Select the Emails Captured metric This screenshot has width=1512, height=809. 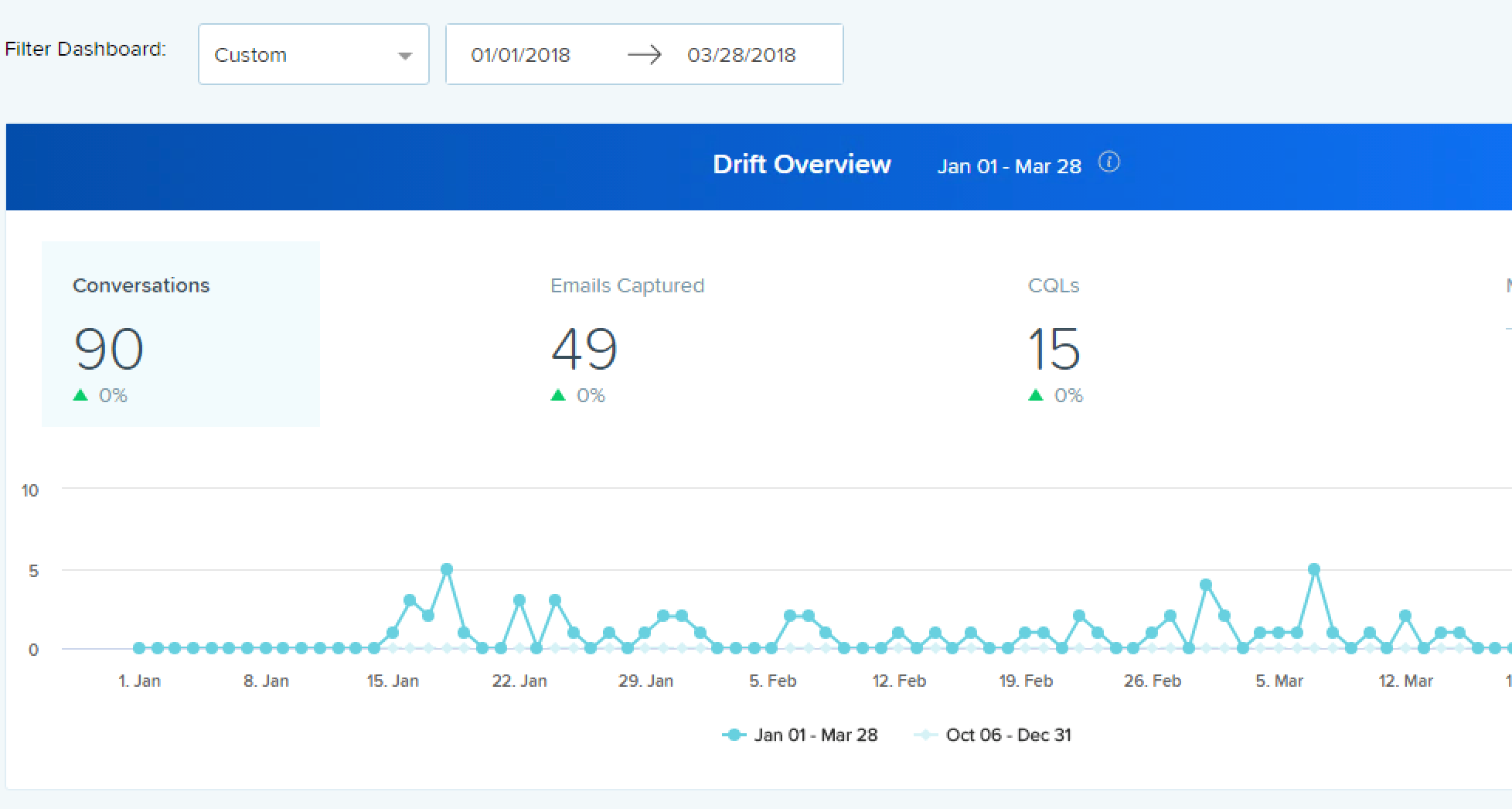(627, 286)
